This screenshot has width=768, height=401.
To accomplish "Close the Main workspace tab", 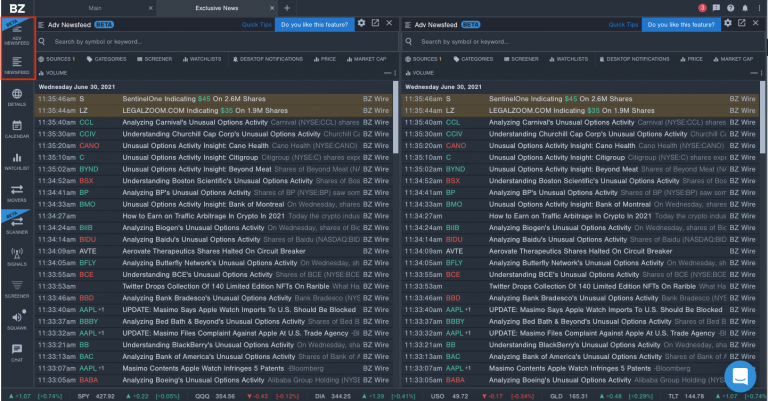I will [x=151, y=8].
